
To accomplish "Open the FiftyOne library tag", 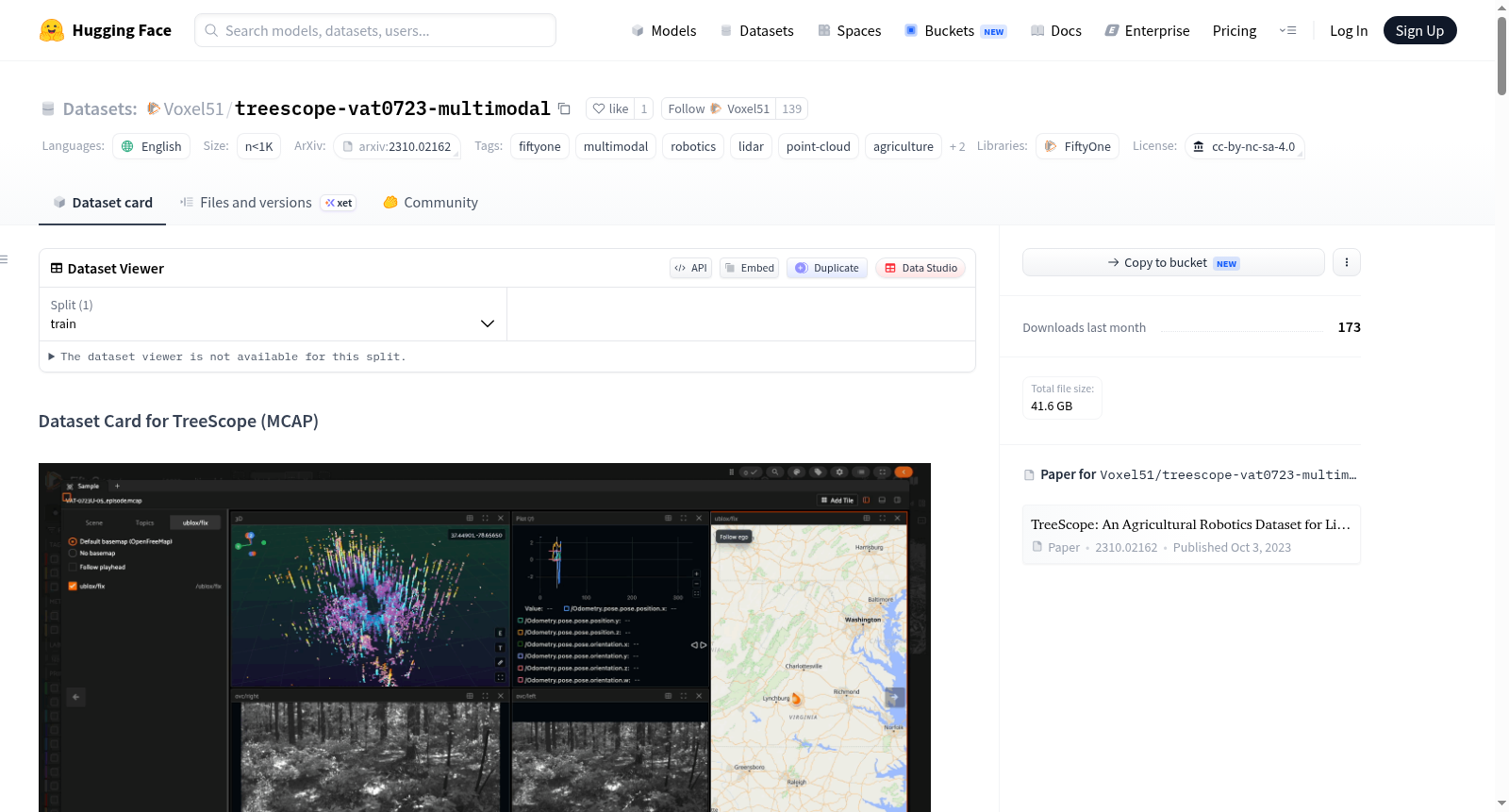I will click(x=1077, y=146).
